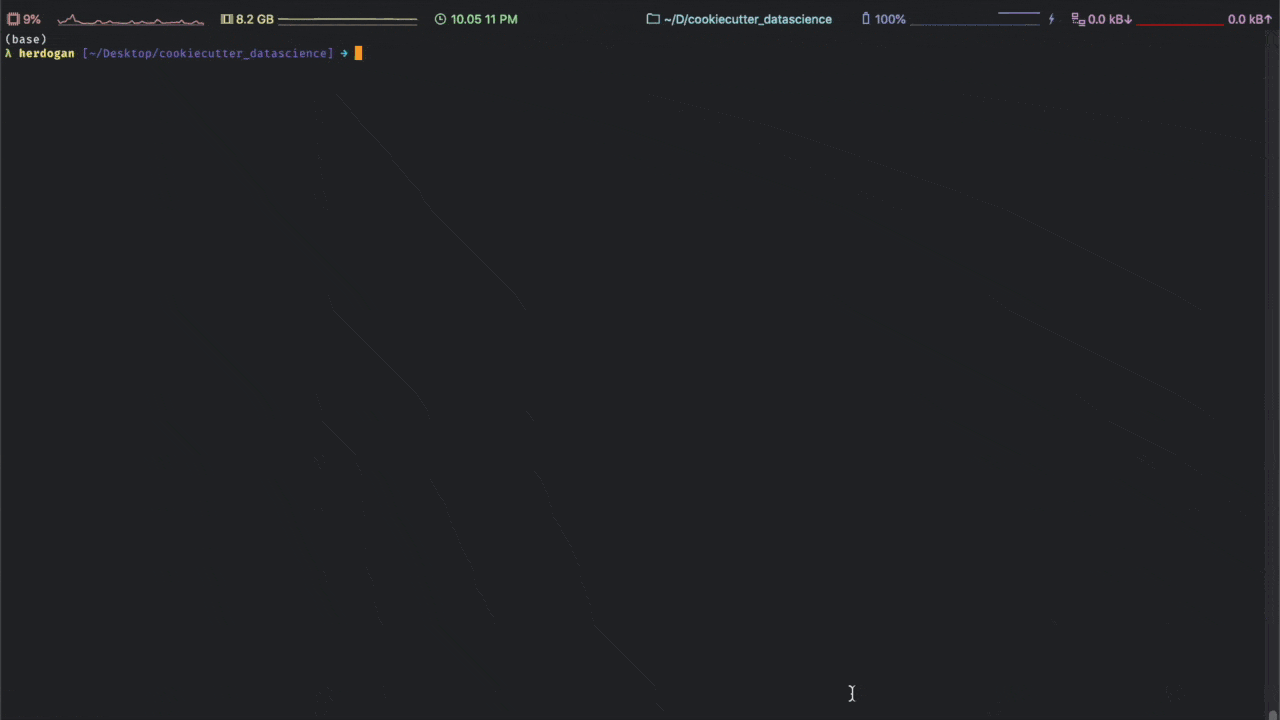Click the folder icon in status bar
The image size is (1280, 720).
(653, 19)
